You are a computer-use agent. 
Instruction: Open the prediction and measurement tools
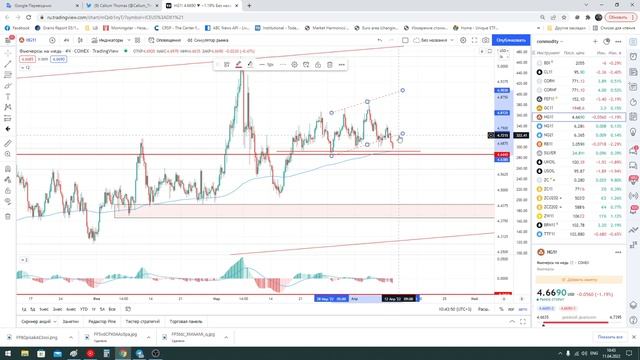pyautogui.click(x=8, y=118)
